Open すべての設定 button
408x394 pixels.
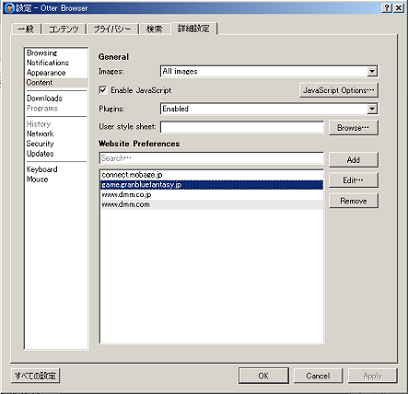pos(35,376)
